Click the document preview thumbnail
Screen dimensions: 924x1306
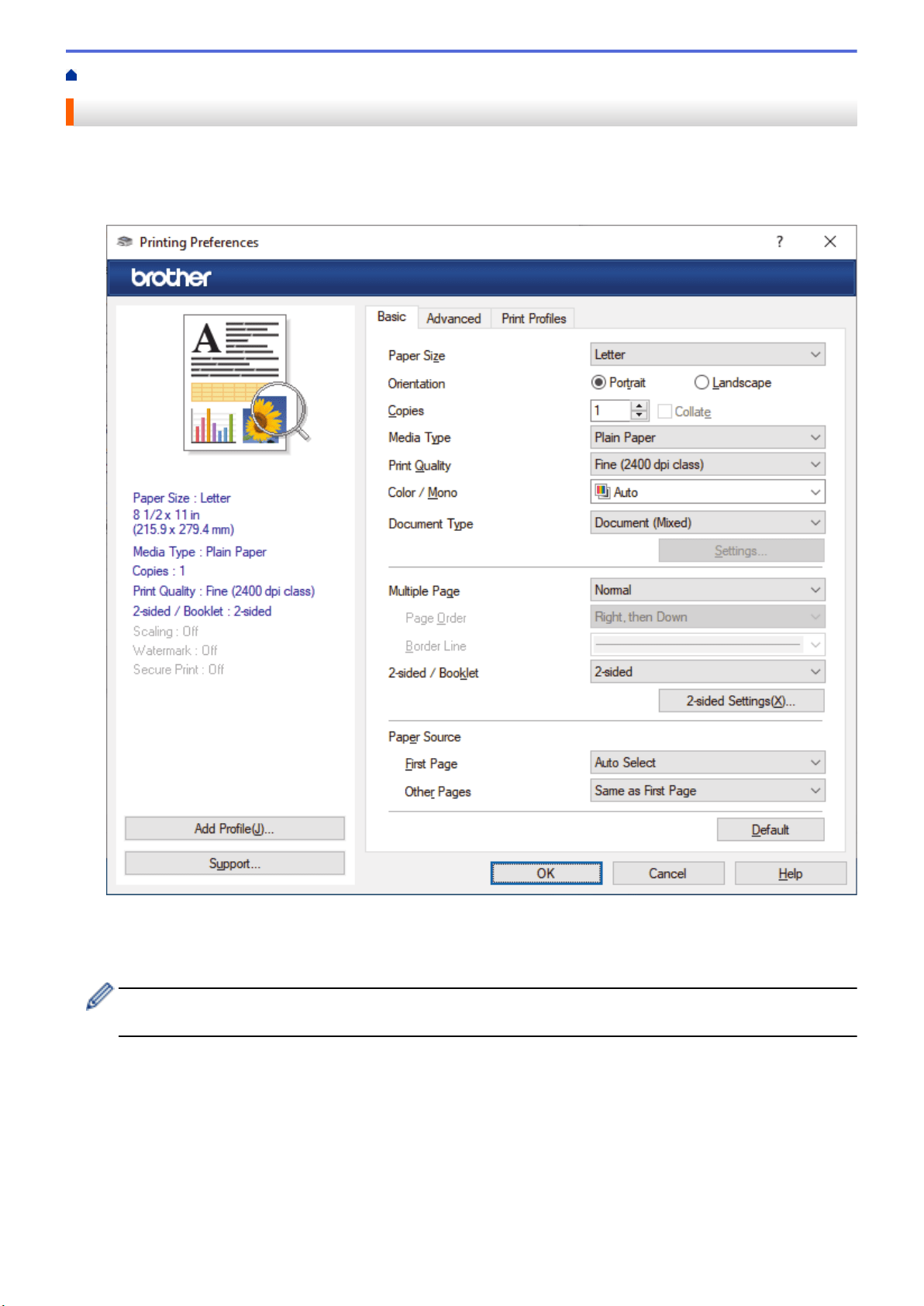pos(246,384)
